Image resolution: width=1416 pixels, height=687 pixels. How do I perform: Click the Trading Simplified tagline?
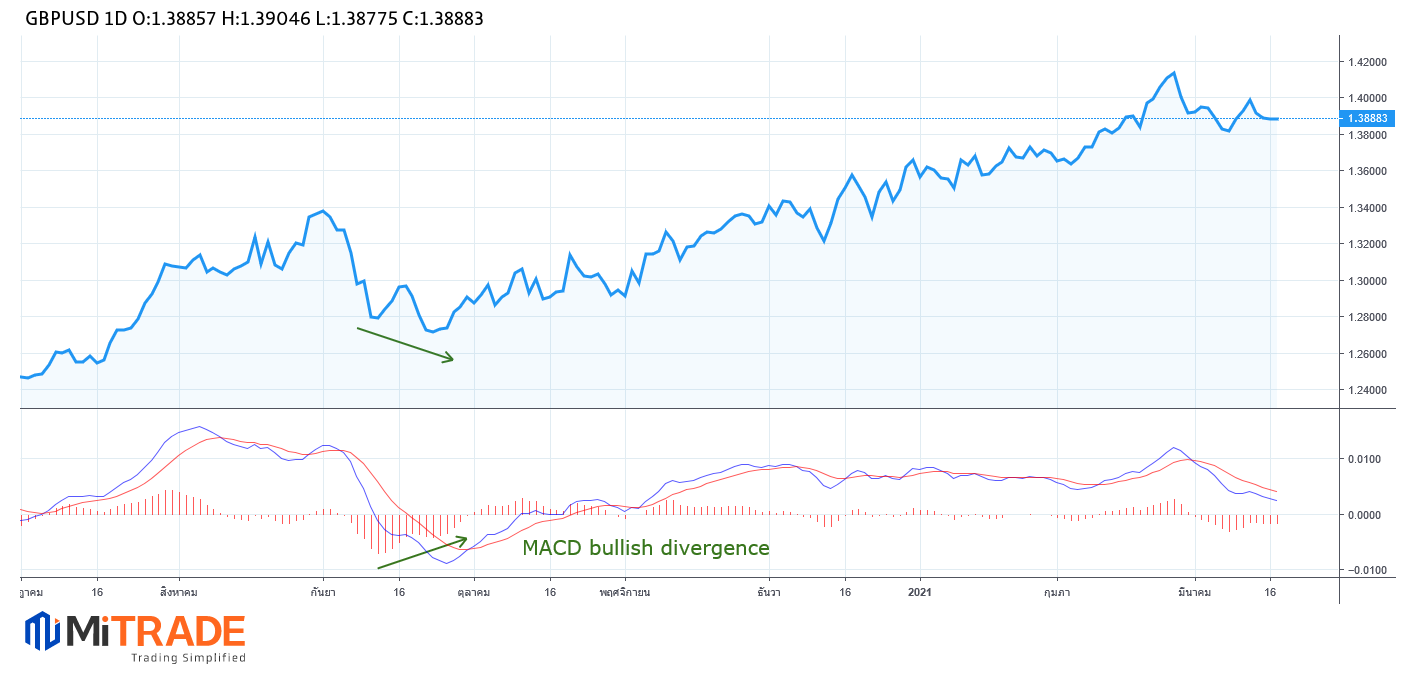(188, 658)
